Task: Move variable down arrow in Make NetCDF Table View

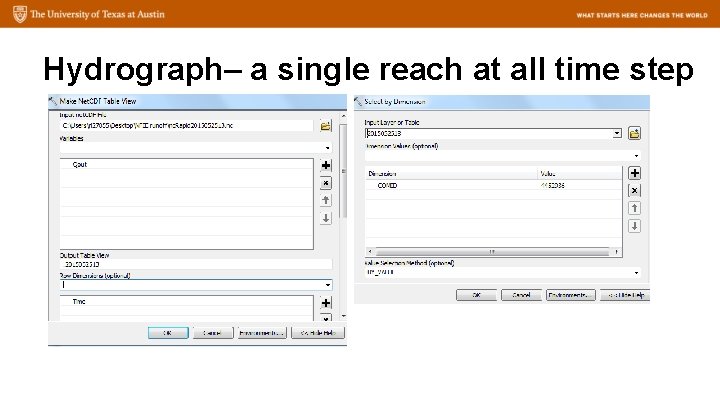Action: [x=326, y=218]
